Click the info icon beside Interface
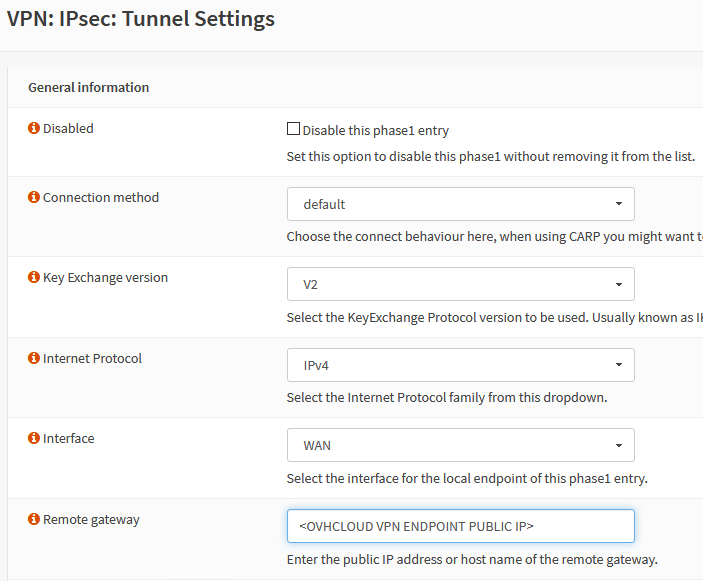Screen dimensions: 703x581 click(34, 439)
